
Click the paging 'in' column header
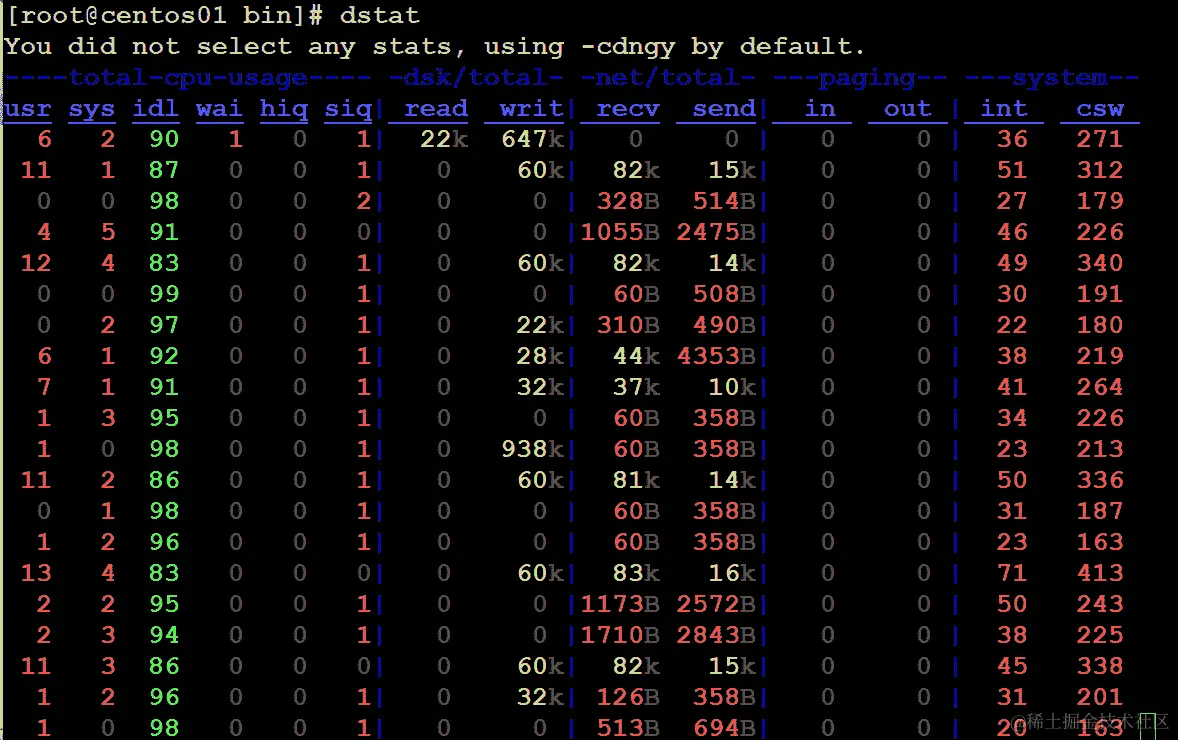(820, 109)
